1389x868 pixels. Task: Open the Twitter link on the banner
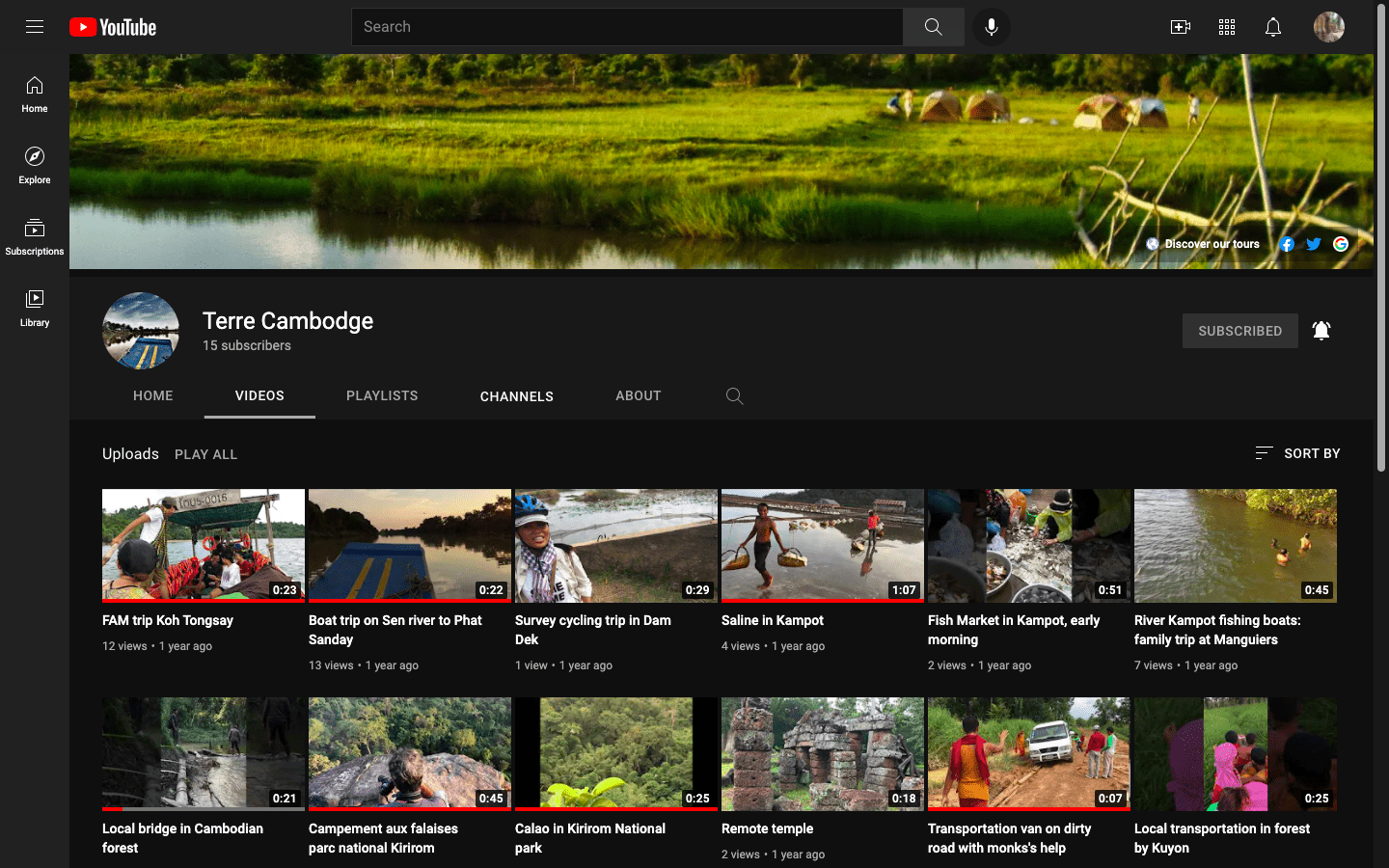click(x=1314, y=244)
